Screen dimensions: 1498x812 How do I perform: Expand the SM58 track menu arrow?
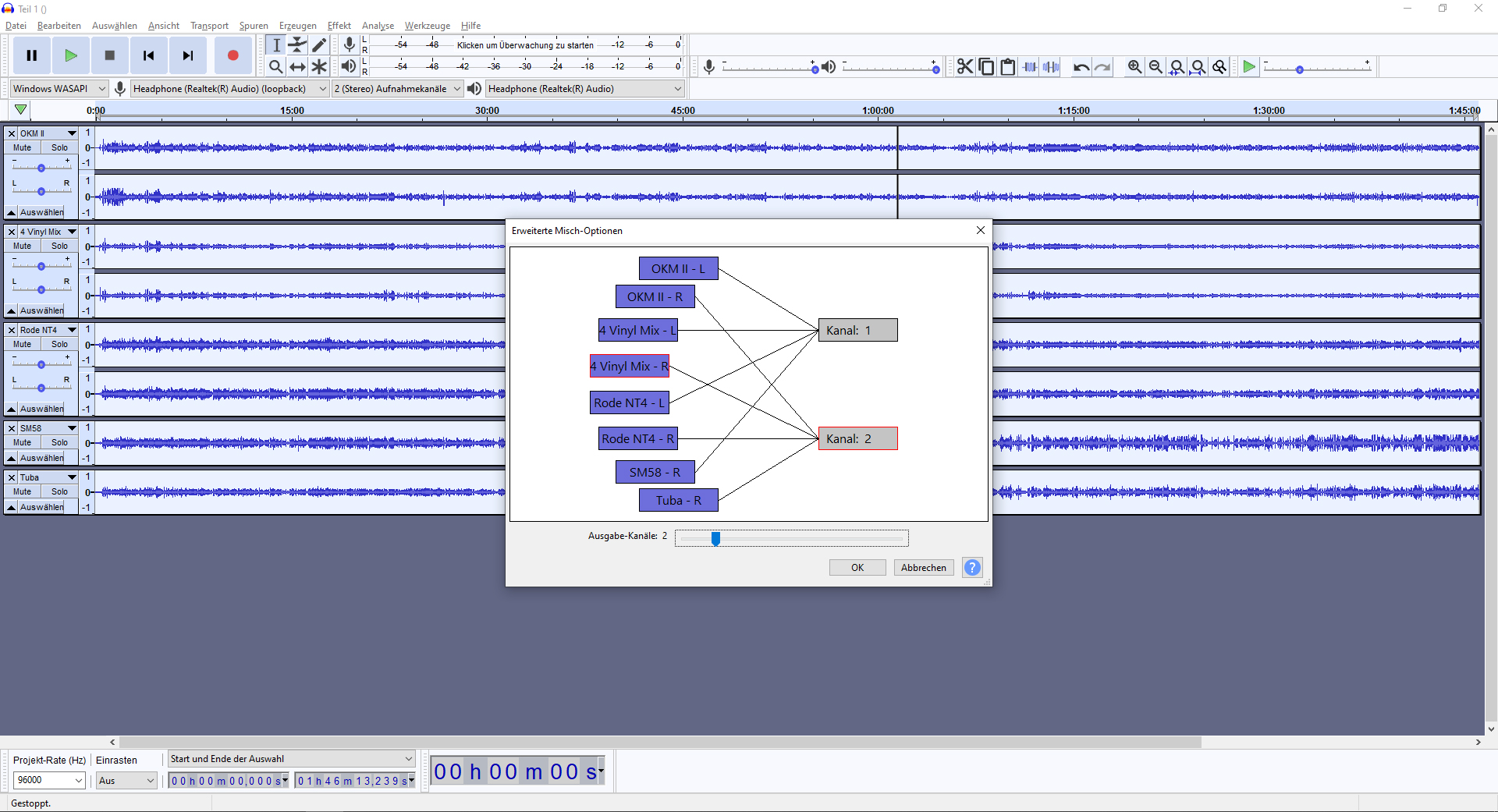click(x=72, y=428)
